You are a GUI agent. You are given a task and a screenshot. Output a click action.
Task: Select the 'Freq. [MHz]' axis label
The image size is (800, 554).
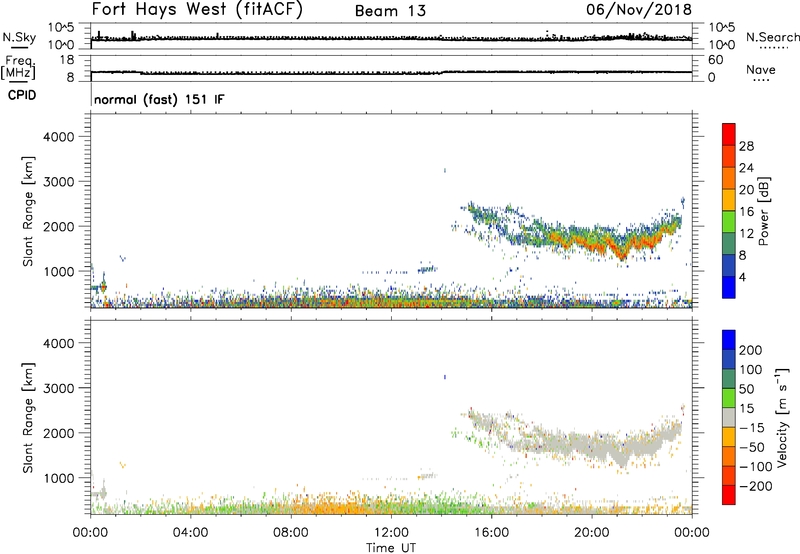pyautogui.click(x=19, y=67)
